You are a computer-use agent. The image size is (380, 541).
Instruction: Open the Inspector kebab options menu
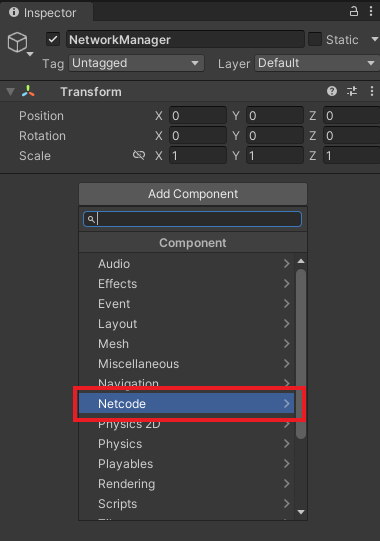tap(371, 11)
